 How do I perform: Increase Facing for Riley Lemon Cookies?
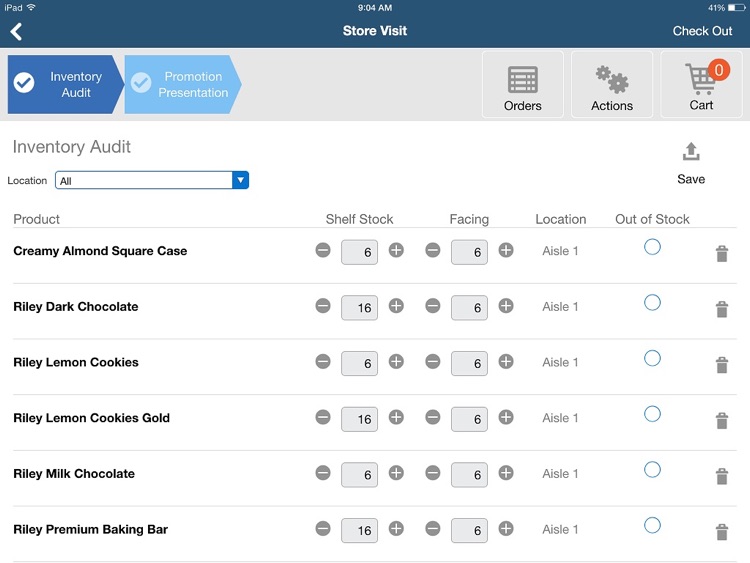[506, 362]
